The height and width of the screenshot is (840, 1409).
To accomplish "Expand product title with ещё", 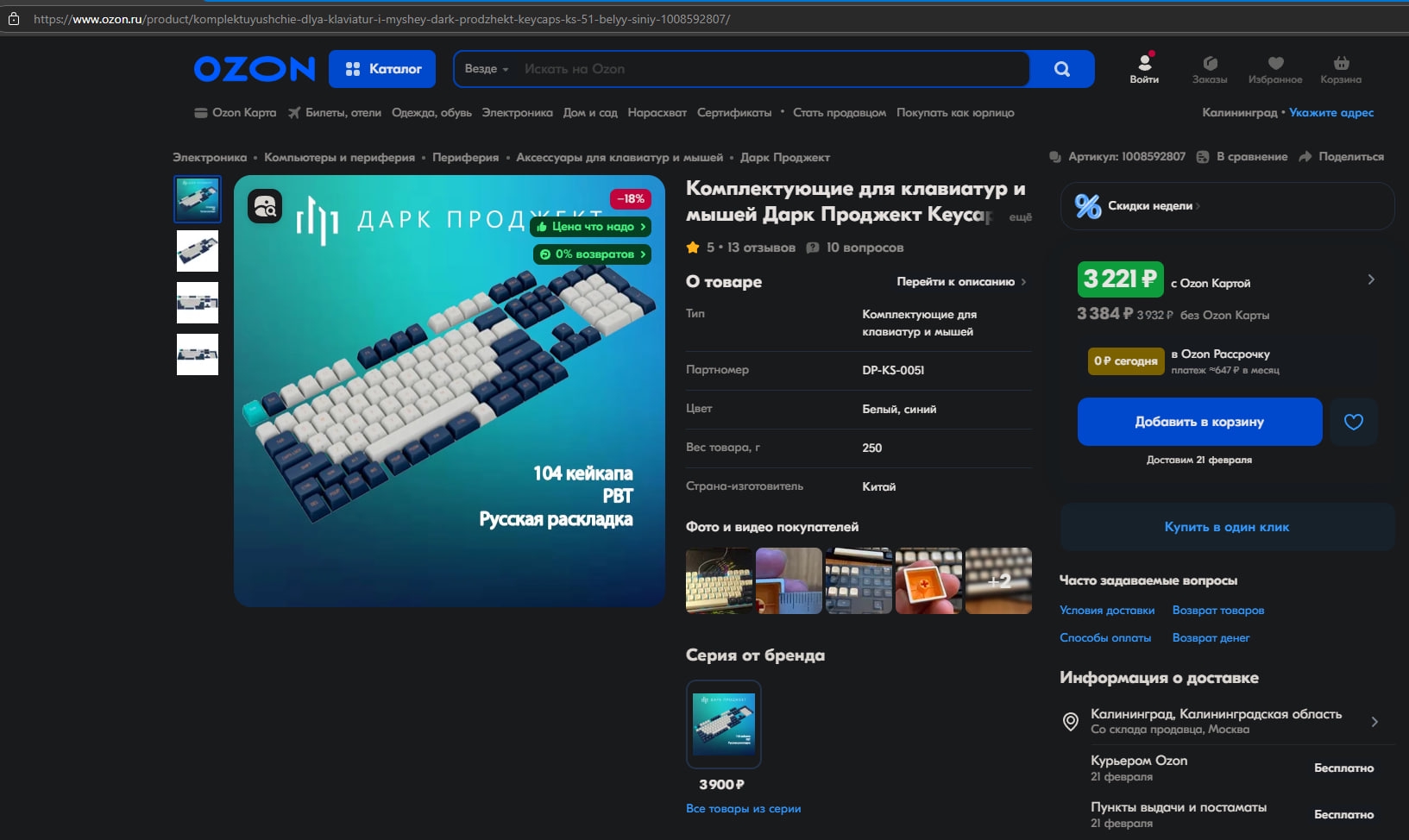I will 1021,217.
